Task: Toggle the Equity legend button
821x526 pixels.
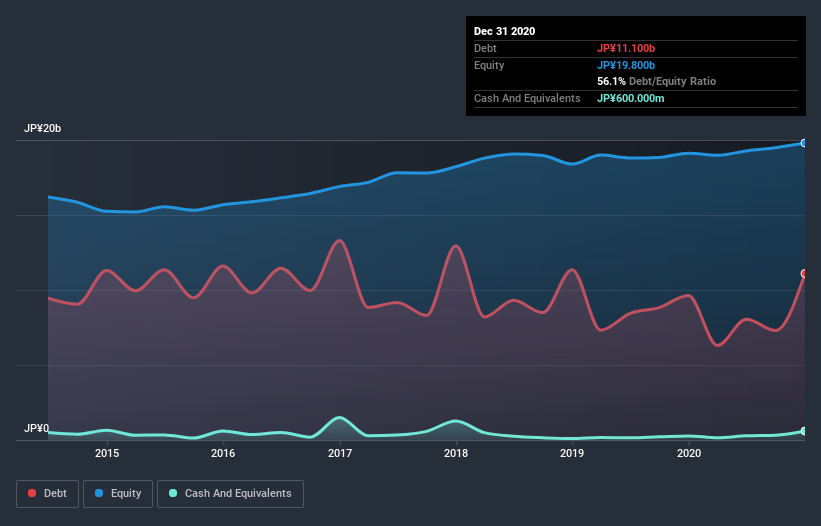Action: pos(118,494)
